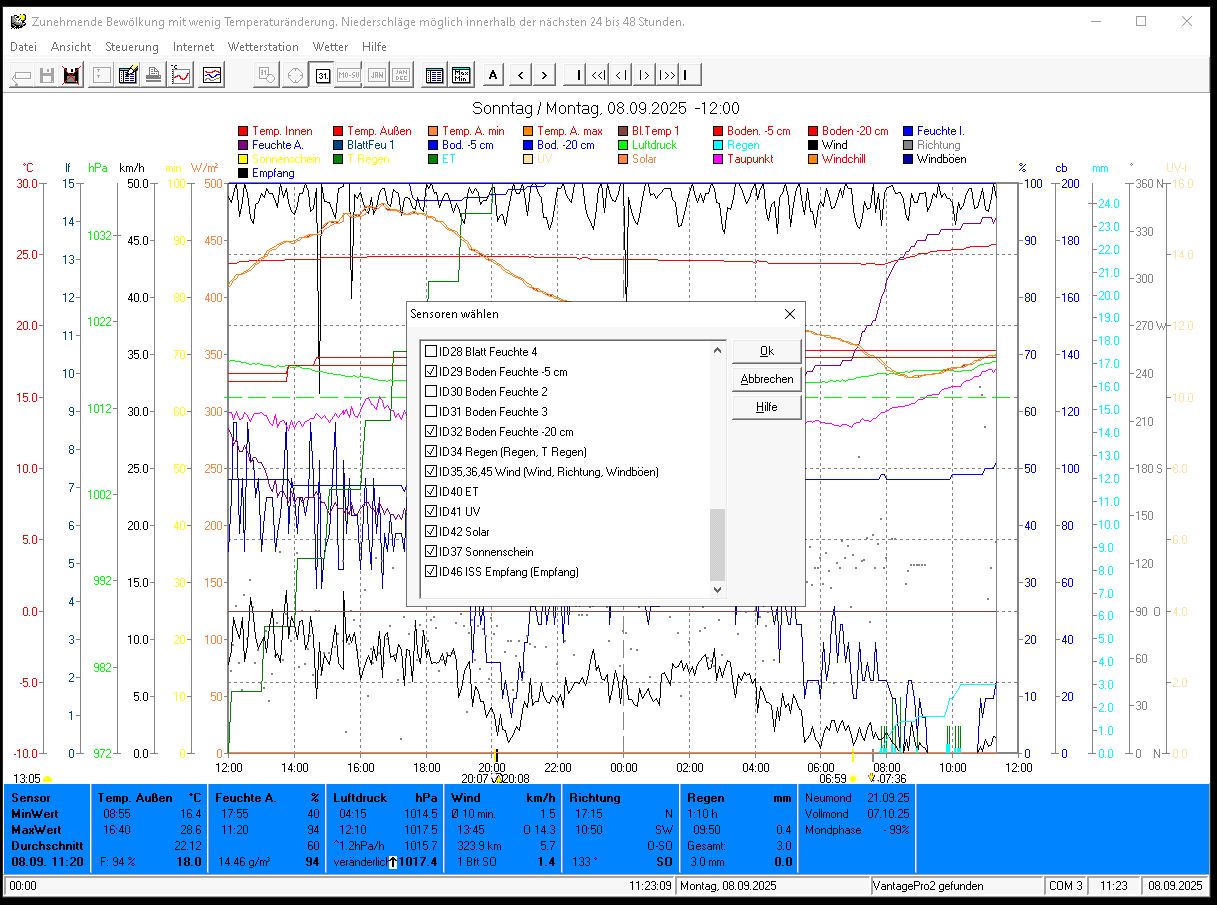Click the Max/Min values icon
Image resolution: width=1217 pixels, height=905 pixels.
pyautogui.click(x=461, y=75)
